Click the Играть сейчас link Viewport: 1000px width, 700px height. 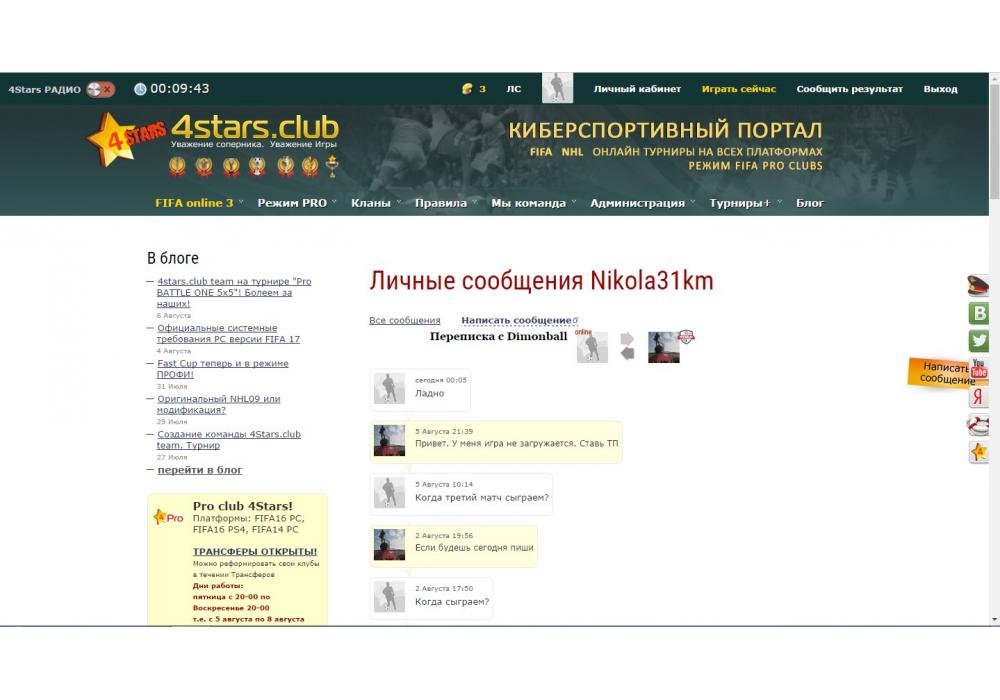[x=738, y=89]
